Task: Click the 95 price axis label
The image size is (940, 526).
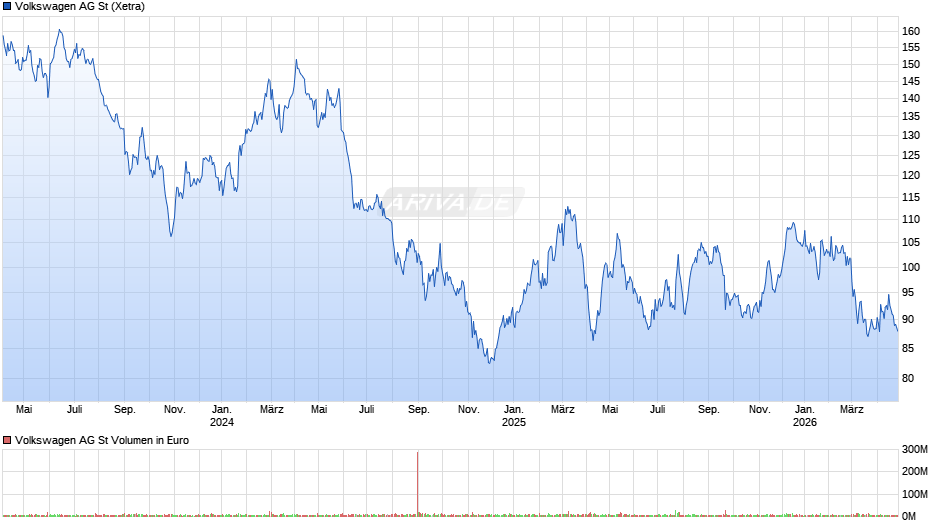Action: click(908, 293)
